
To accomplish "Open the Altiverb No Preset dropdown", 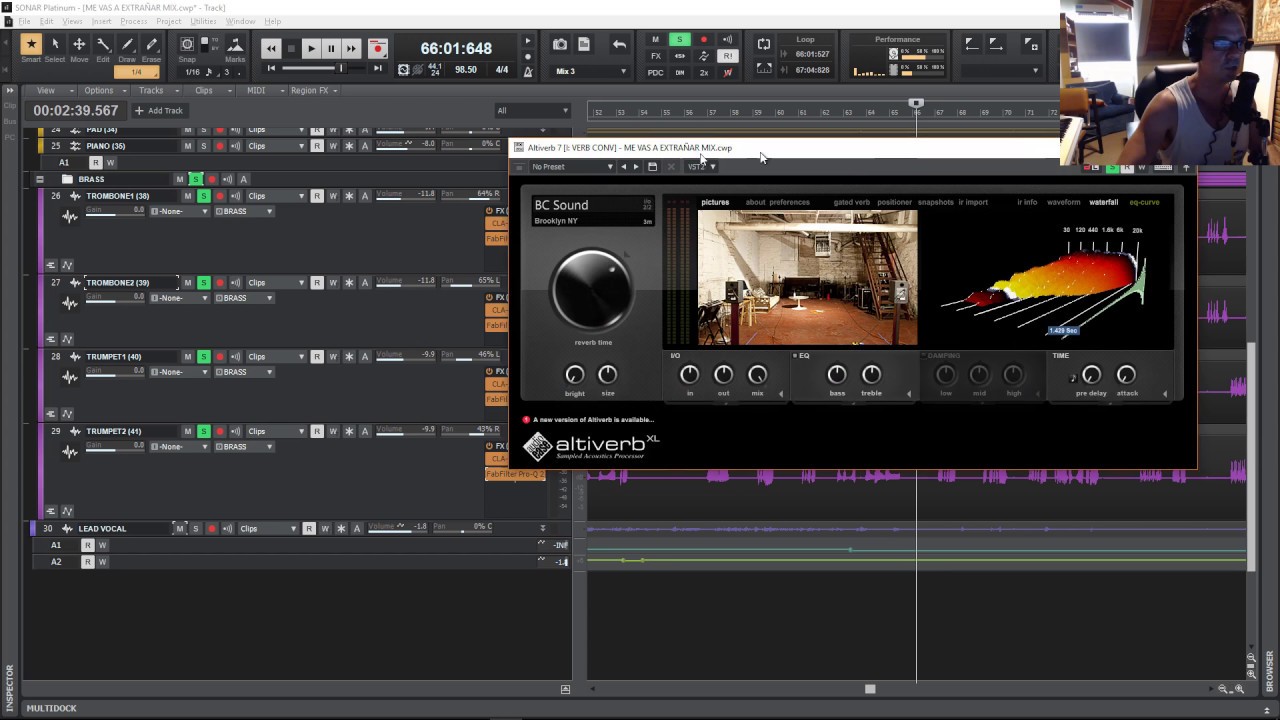I will click(x=572, y=167).
